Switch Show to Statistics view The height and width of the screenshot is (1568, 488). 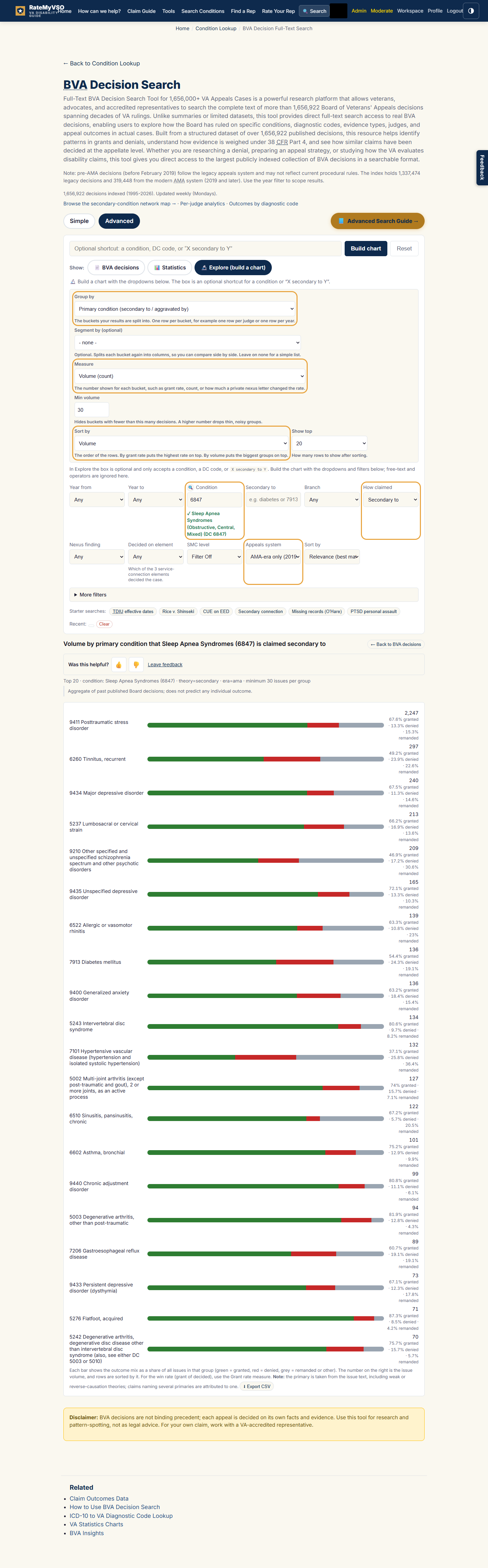point(170,267)
